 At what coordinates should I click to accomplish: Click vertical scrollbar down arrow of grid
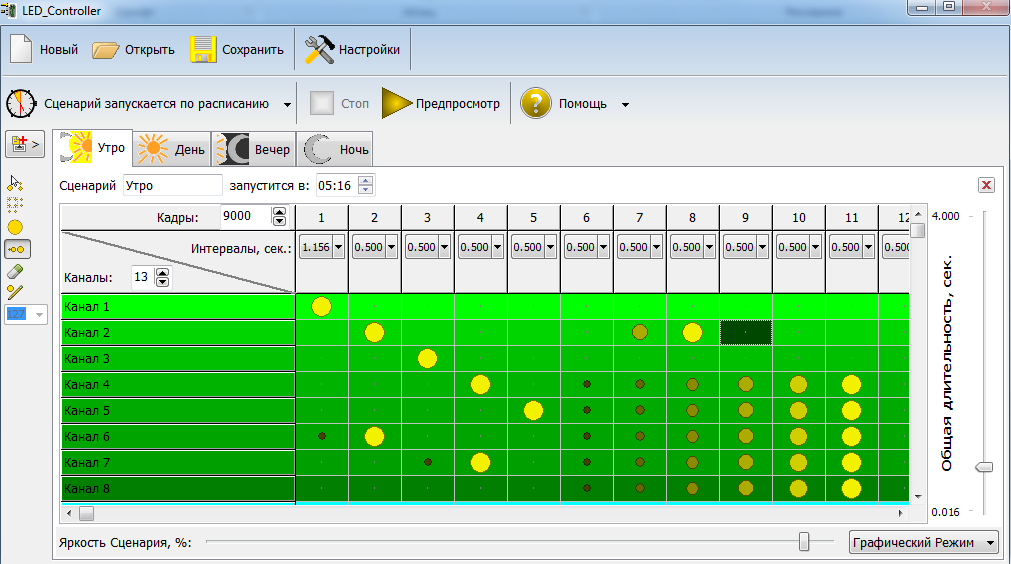click(x=918, y=497)
